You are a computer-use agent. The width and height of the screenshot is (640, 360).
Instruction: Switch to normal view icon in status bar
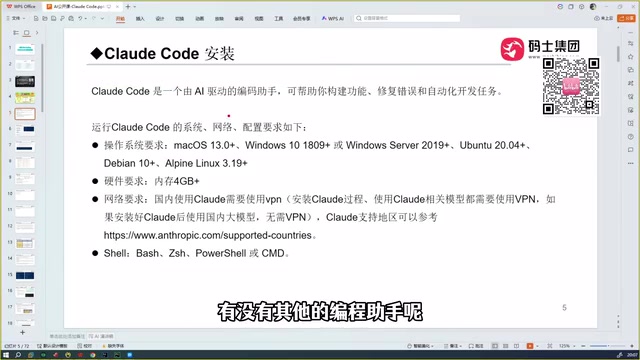coord(495,346)
